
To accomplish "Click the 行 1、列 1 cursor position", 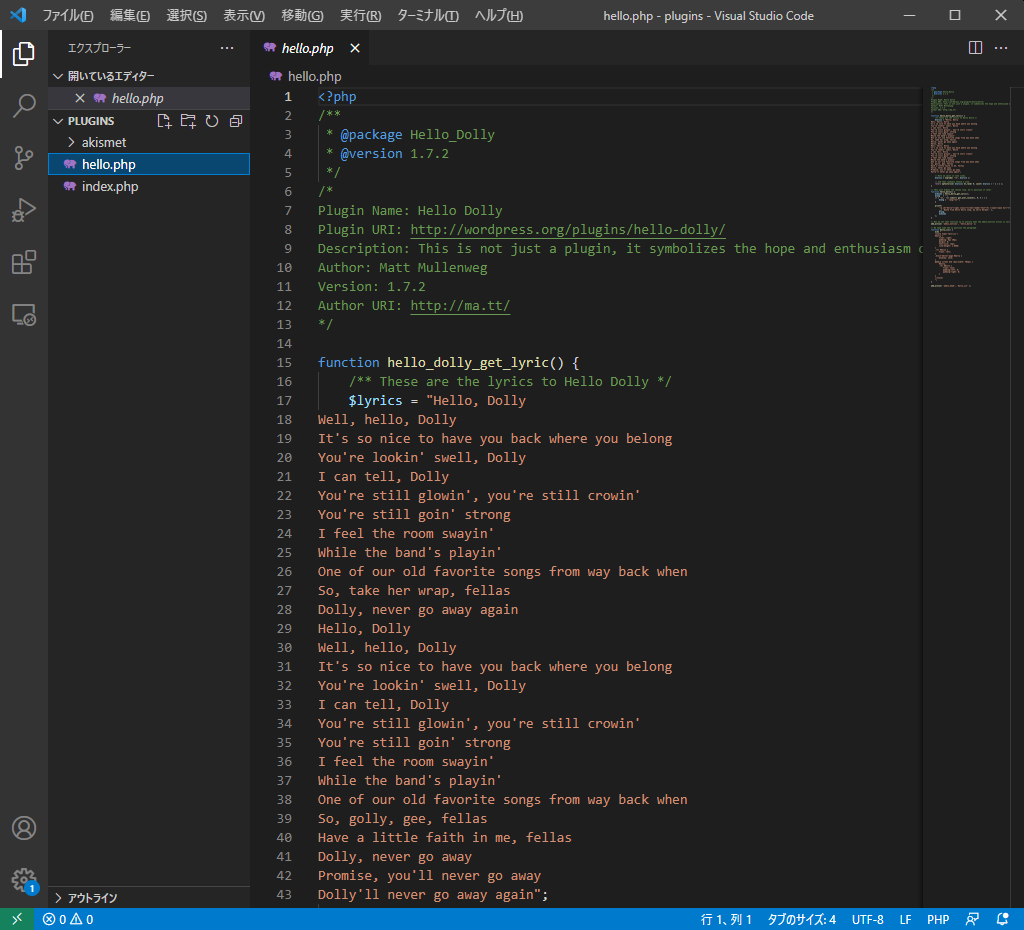I will (x=726, y=919).
